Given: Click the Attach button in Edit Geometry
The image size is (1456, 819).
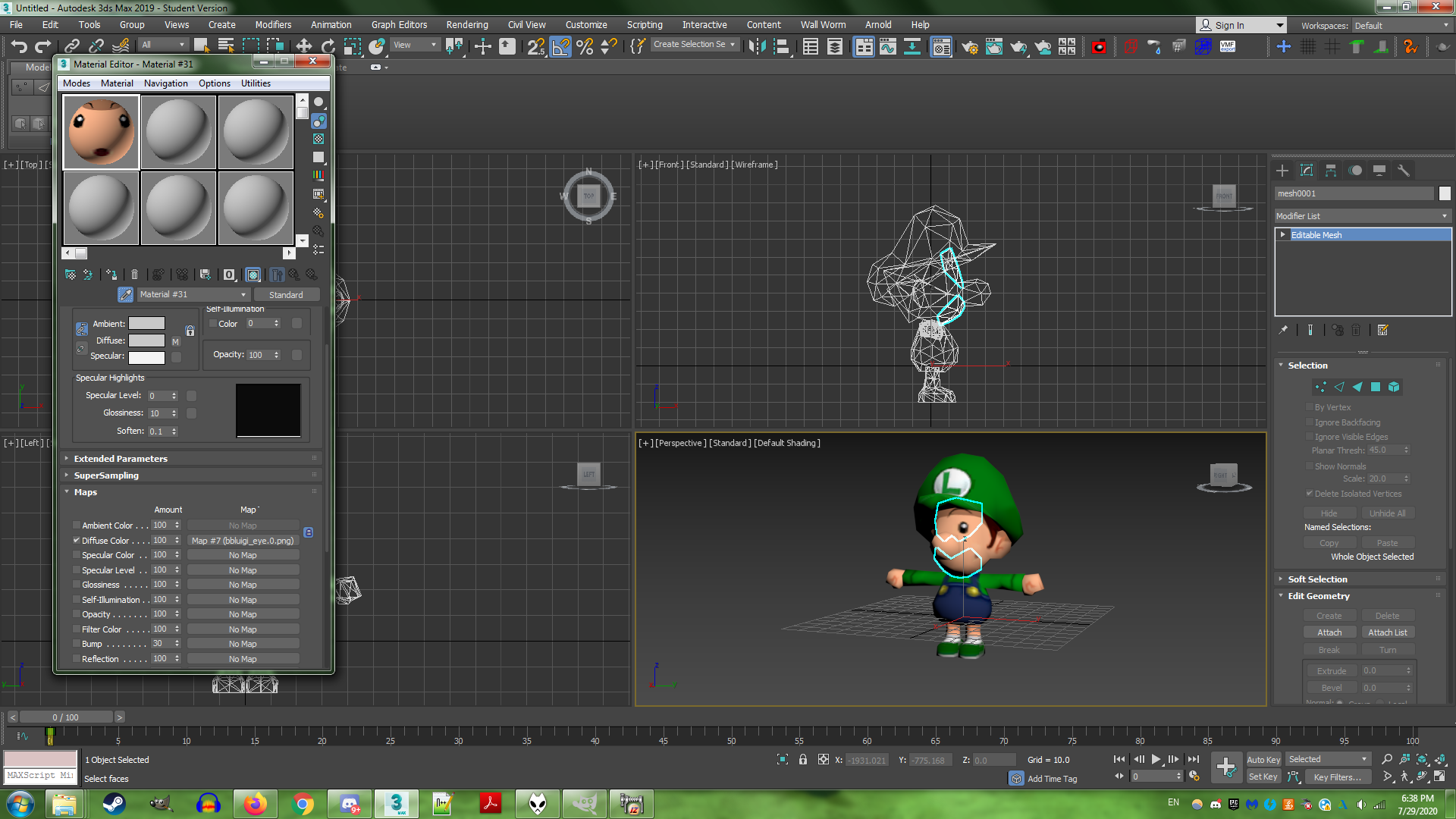Looking at the screenshot, I should (x=1329, y=632).
